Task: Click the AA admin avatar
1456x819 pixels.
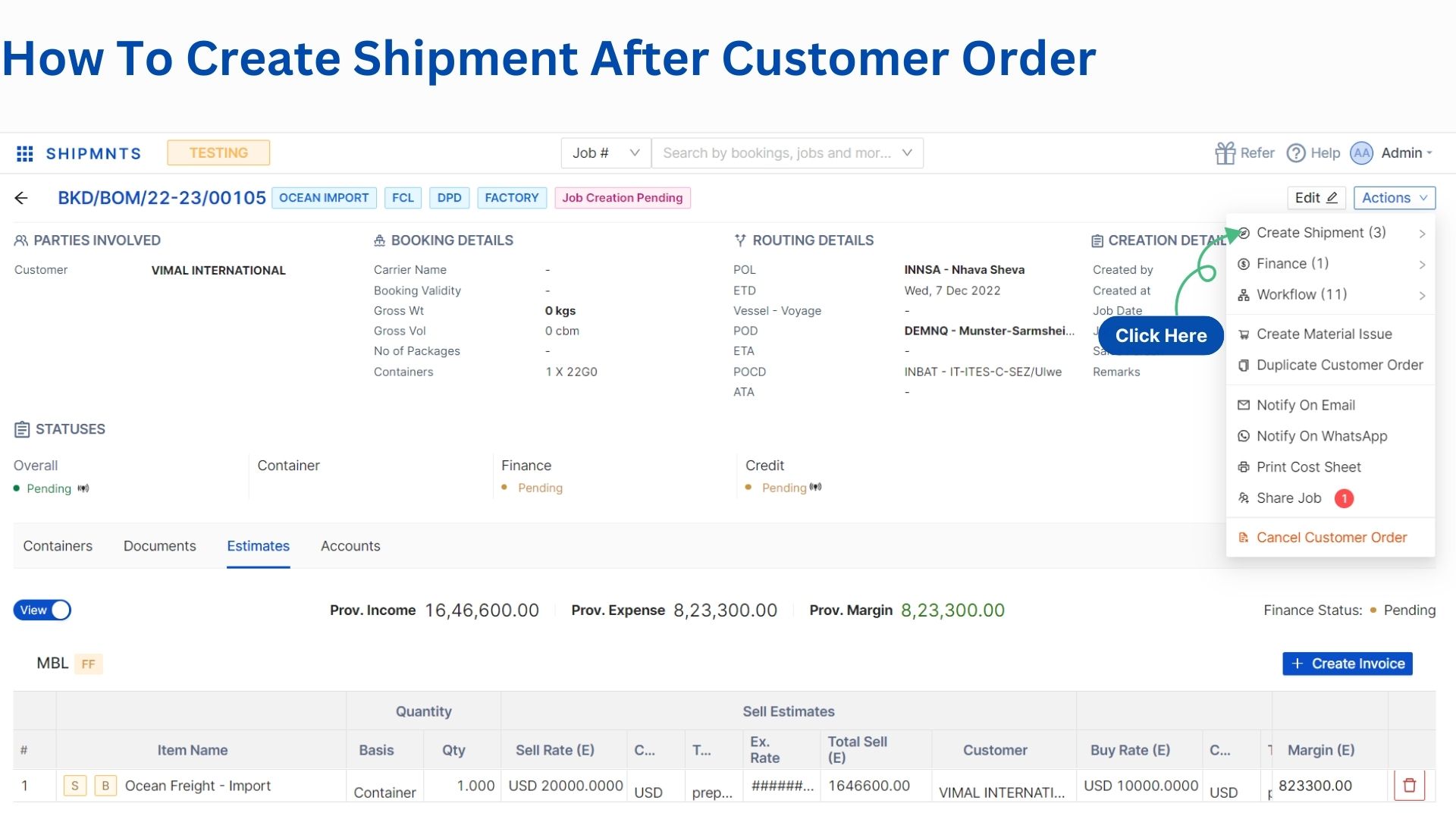Action: tap(1361, 153)
